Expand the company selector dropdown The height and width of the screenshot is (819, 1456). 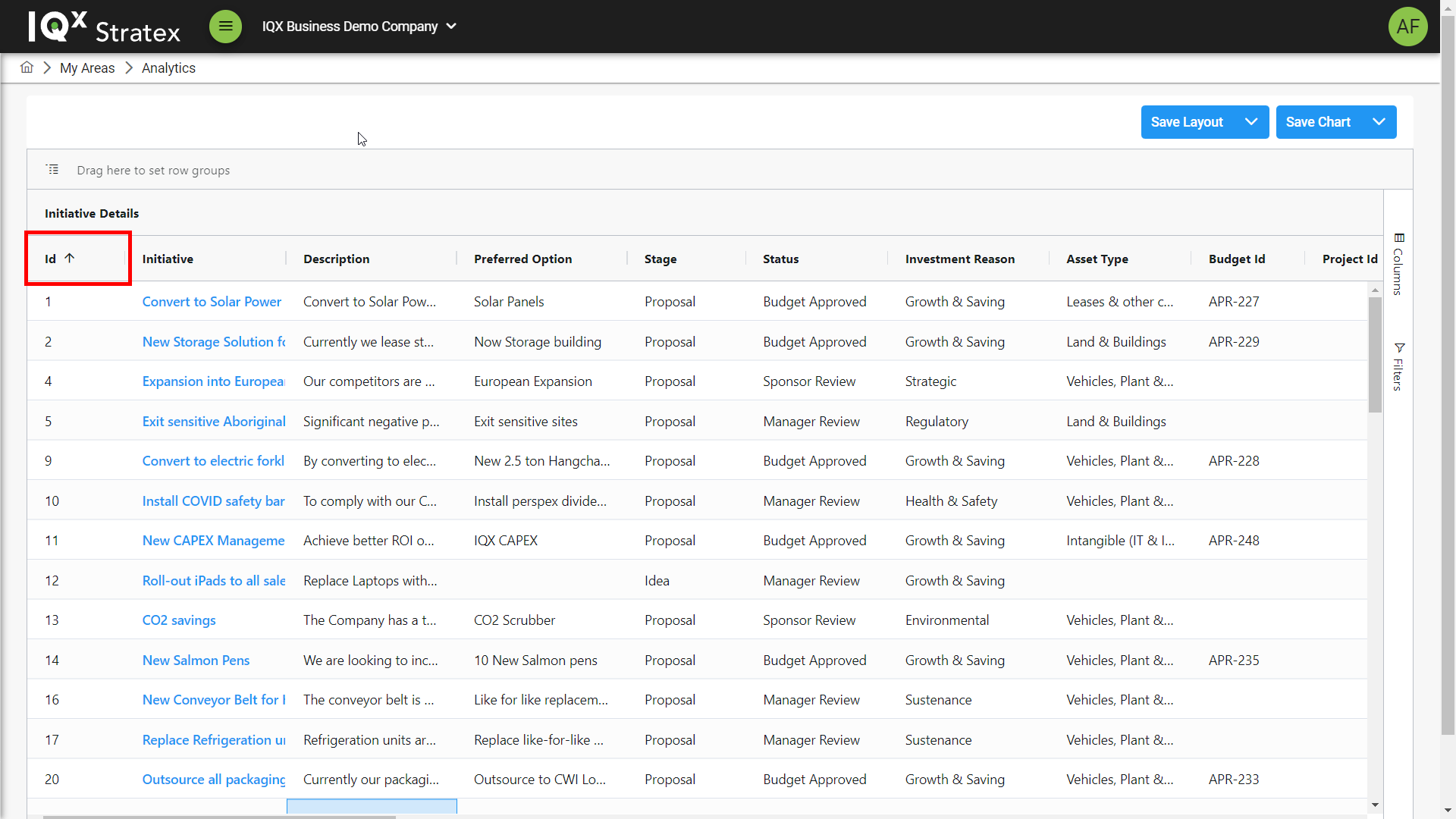[452, 27]
